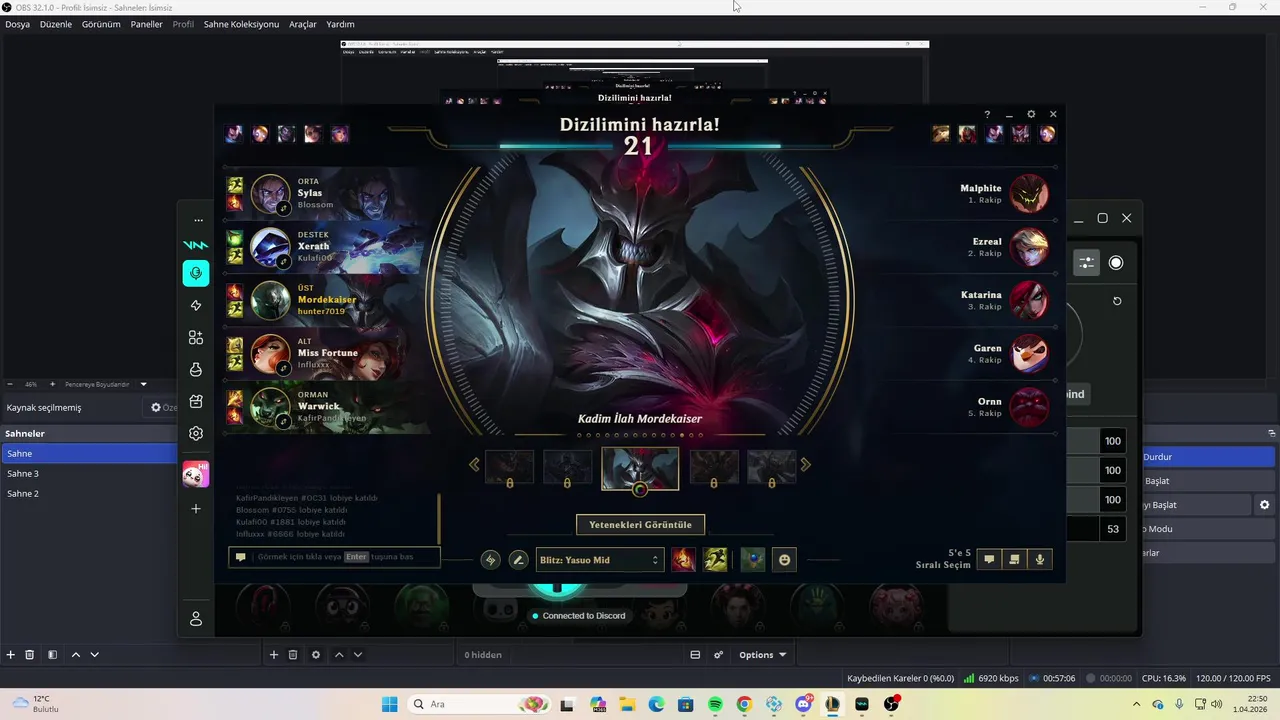Zoom in OBS preview with plus
The height and width of the screenshot is (720, 1280).
[52, 384]
